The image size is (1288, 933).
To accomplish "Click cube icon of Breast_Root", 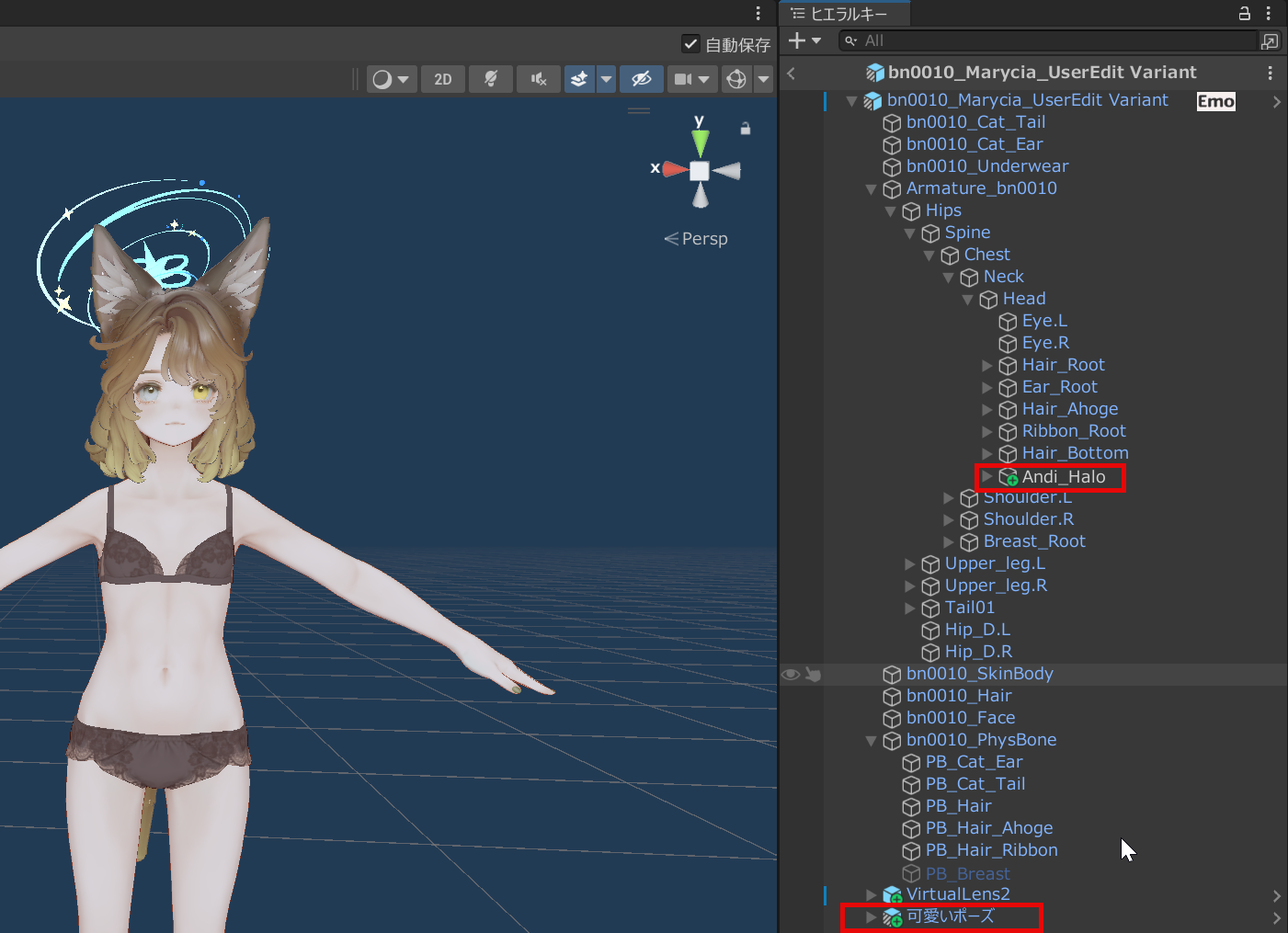I will pyautogui.click(x=969, y=542).
